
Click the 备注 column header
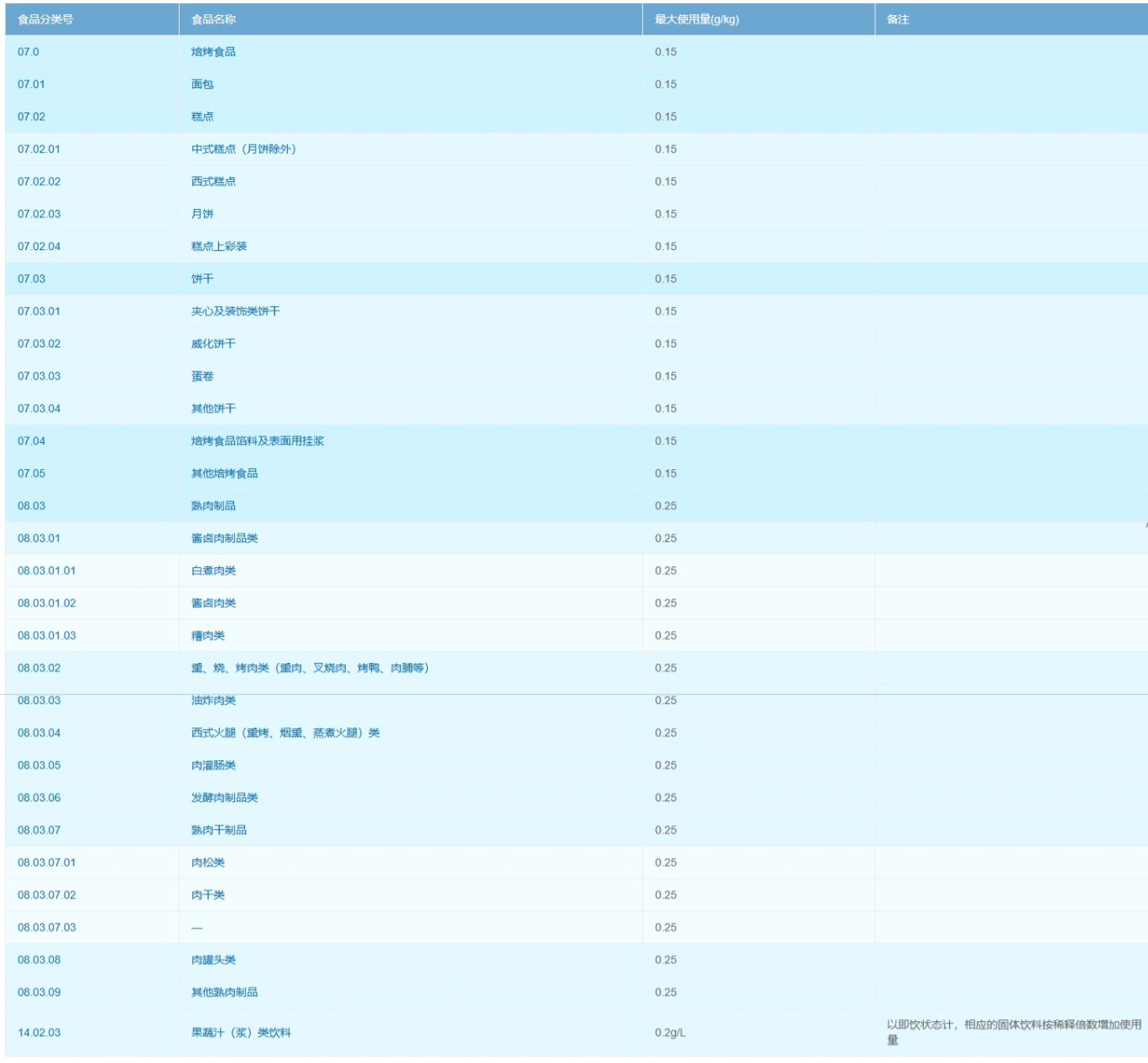point(898,19)
